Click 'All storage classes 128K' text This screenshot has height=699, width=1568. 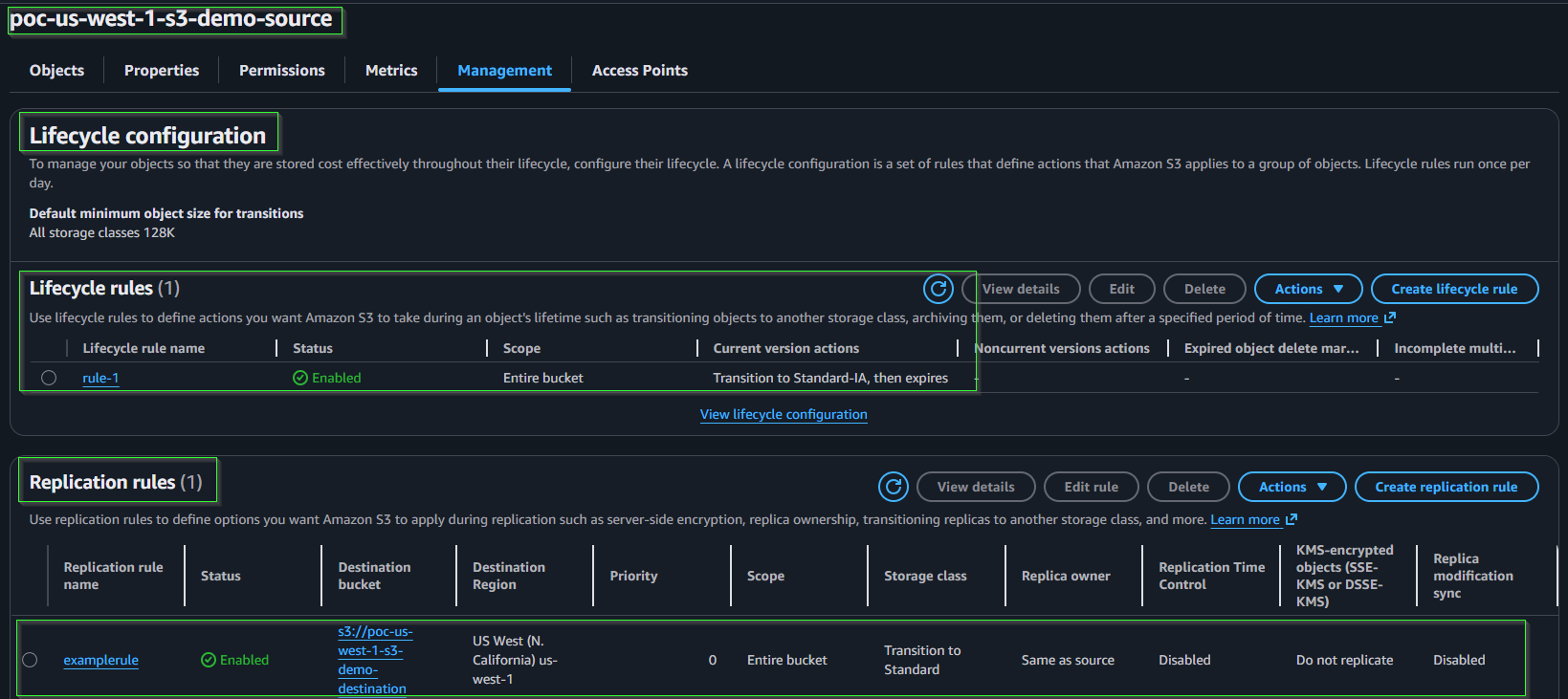coord(101,232)
